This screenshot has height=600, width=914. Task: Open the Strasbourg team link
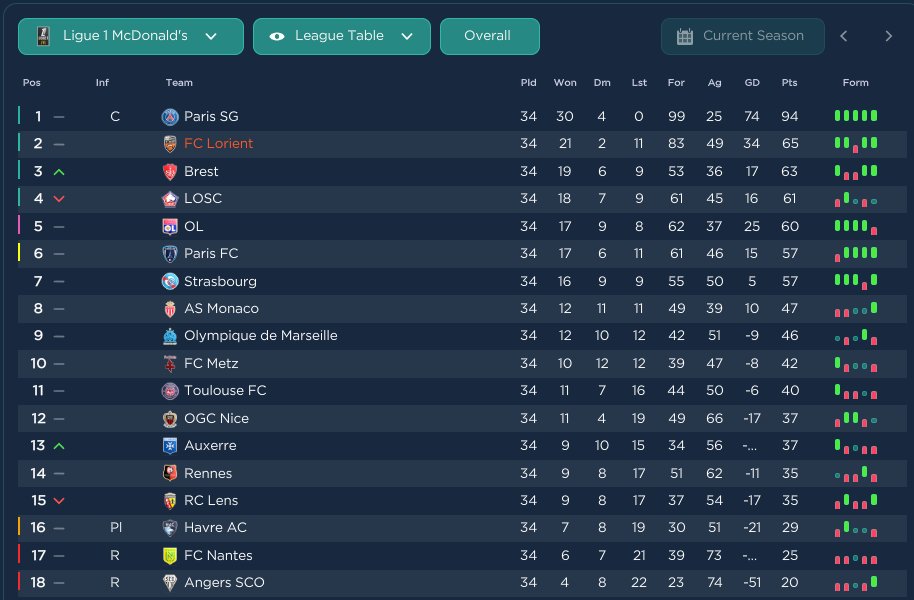click(220, 282)
